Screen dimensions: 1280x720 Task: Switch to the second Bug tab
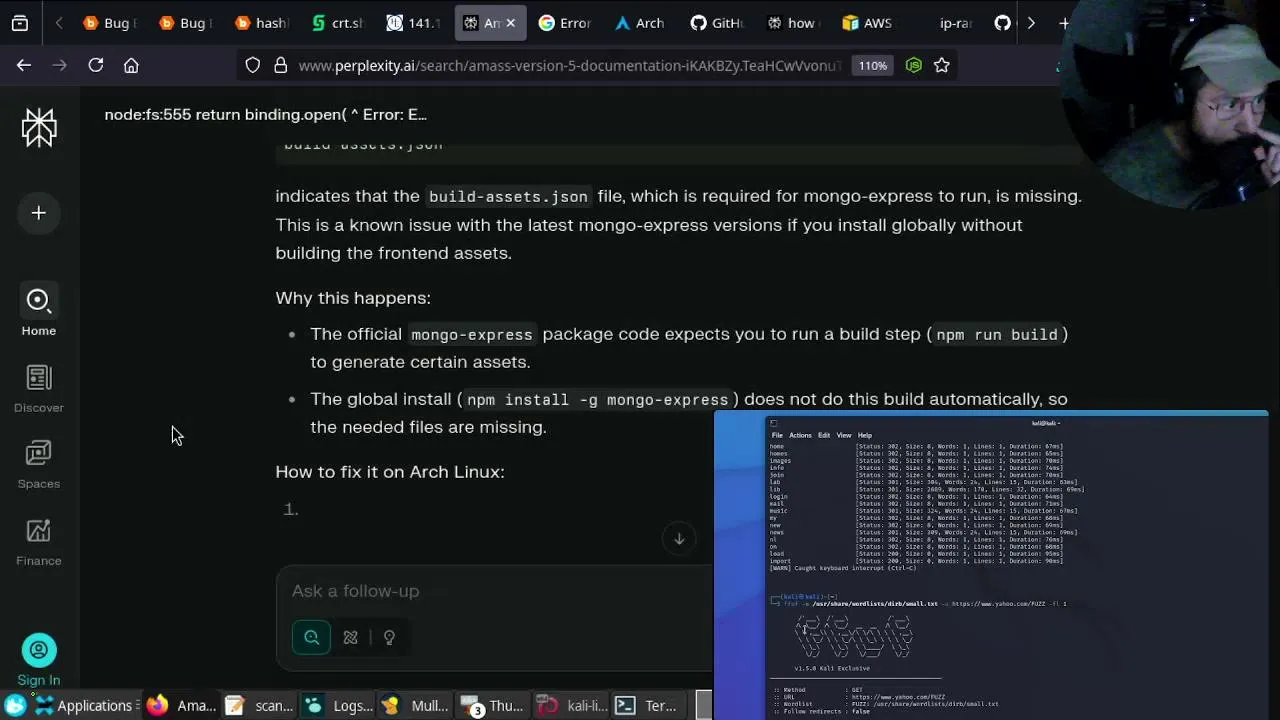click(x=185, y=23)
